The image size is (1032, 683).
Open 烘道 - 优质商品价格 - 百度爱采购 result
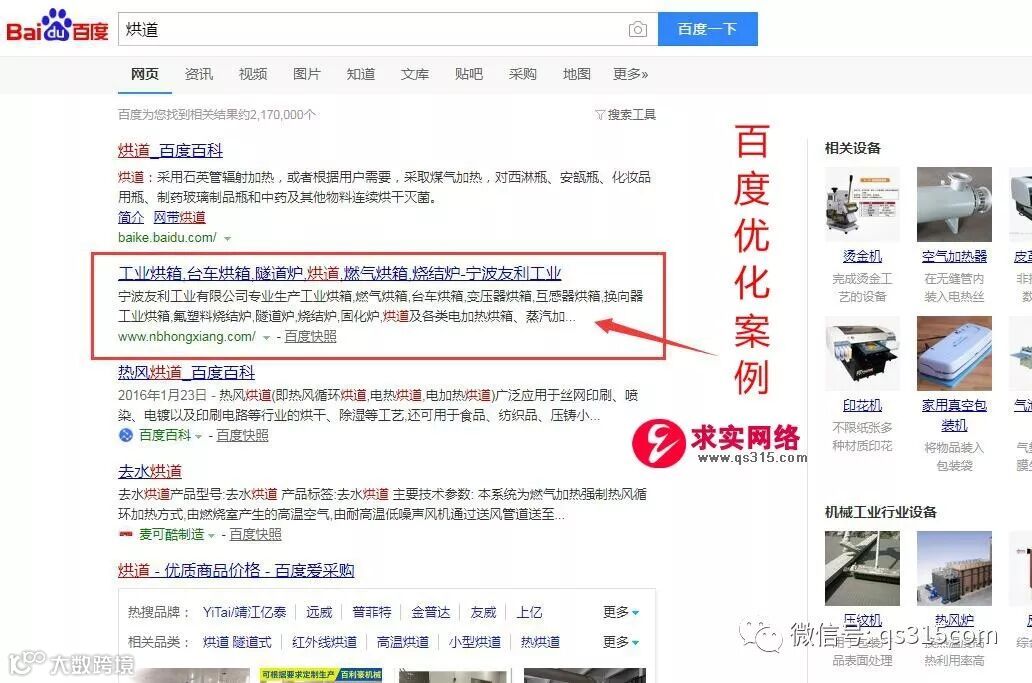click(x=236, y=570)
